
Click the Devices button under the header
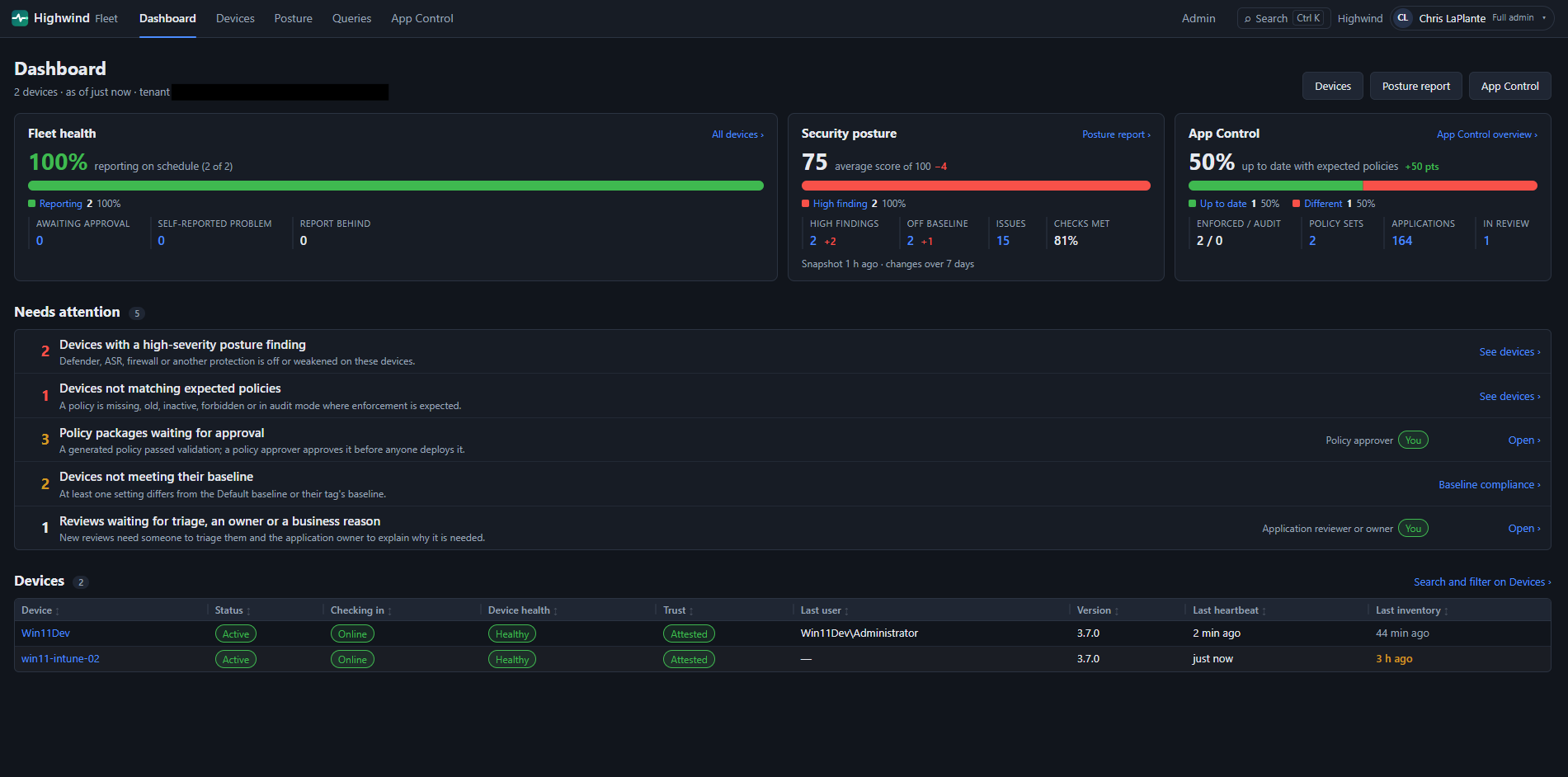(x=1333, y=86)
